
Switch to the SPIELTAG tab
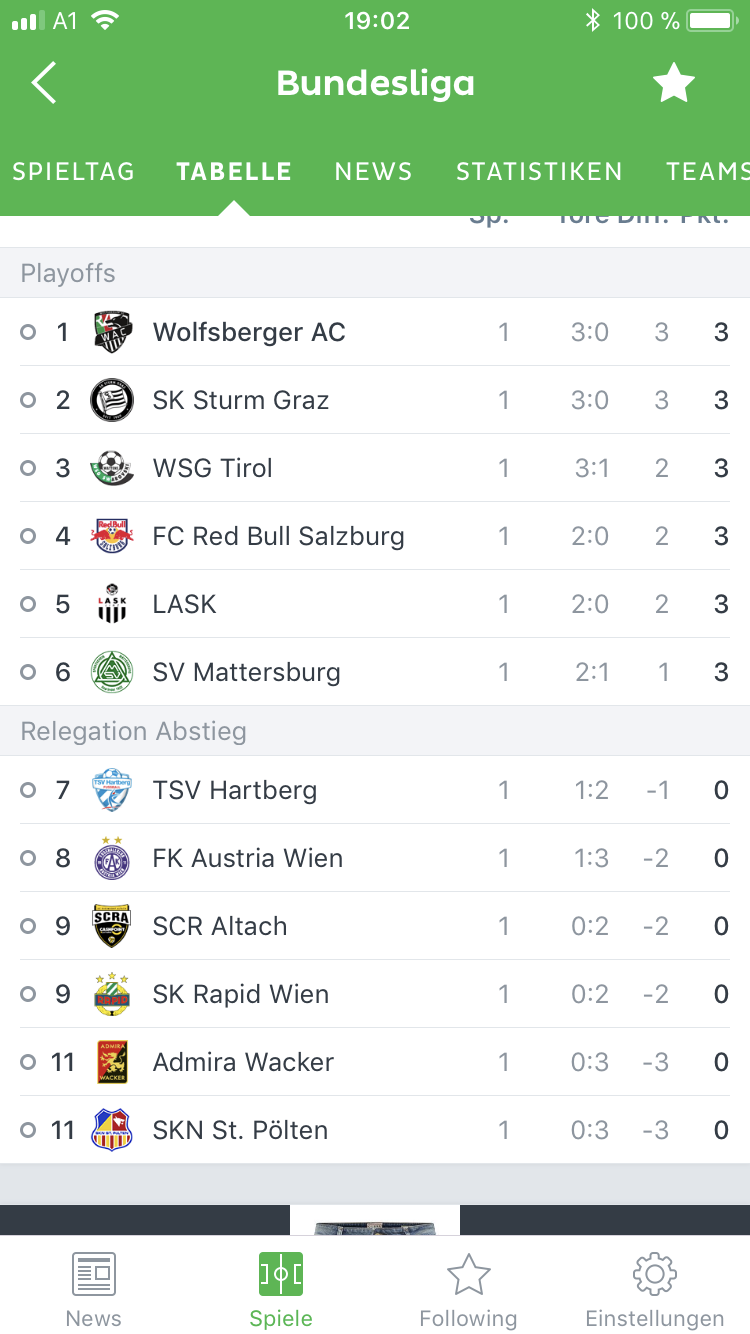(73, 171)
